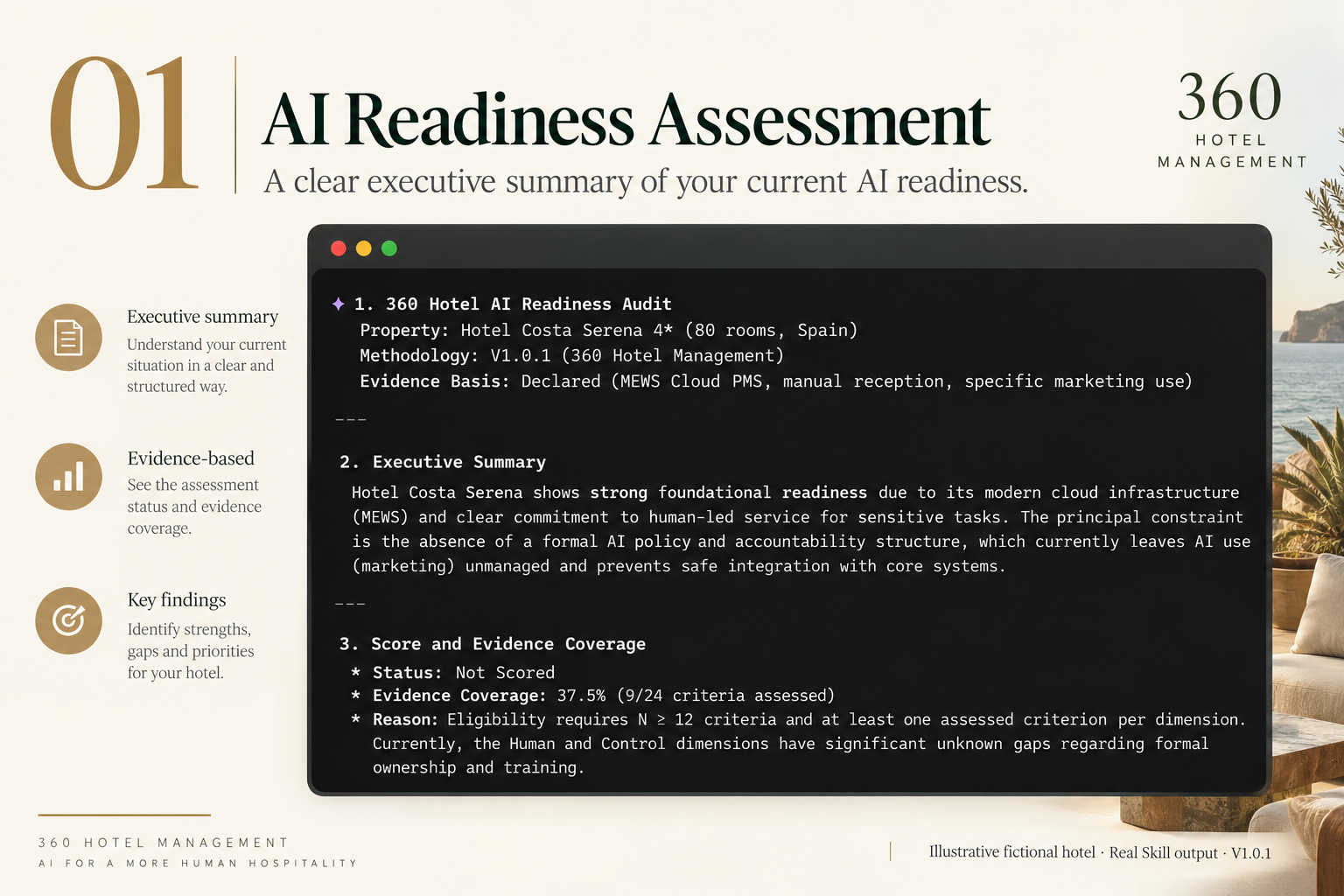Maximize the terminal using the green dot

(x=389, y=248)
